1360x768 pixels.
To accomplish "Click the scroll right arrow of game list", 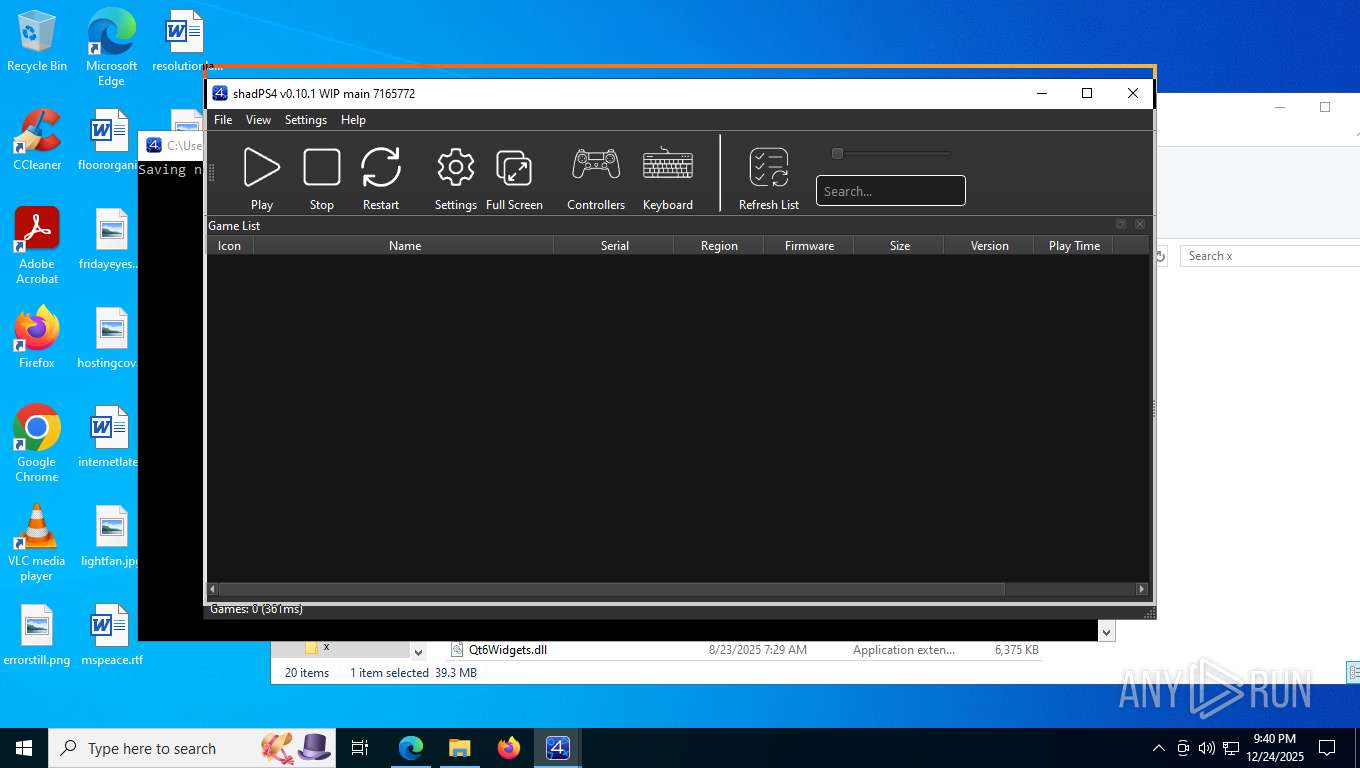I will point(1142,590).
